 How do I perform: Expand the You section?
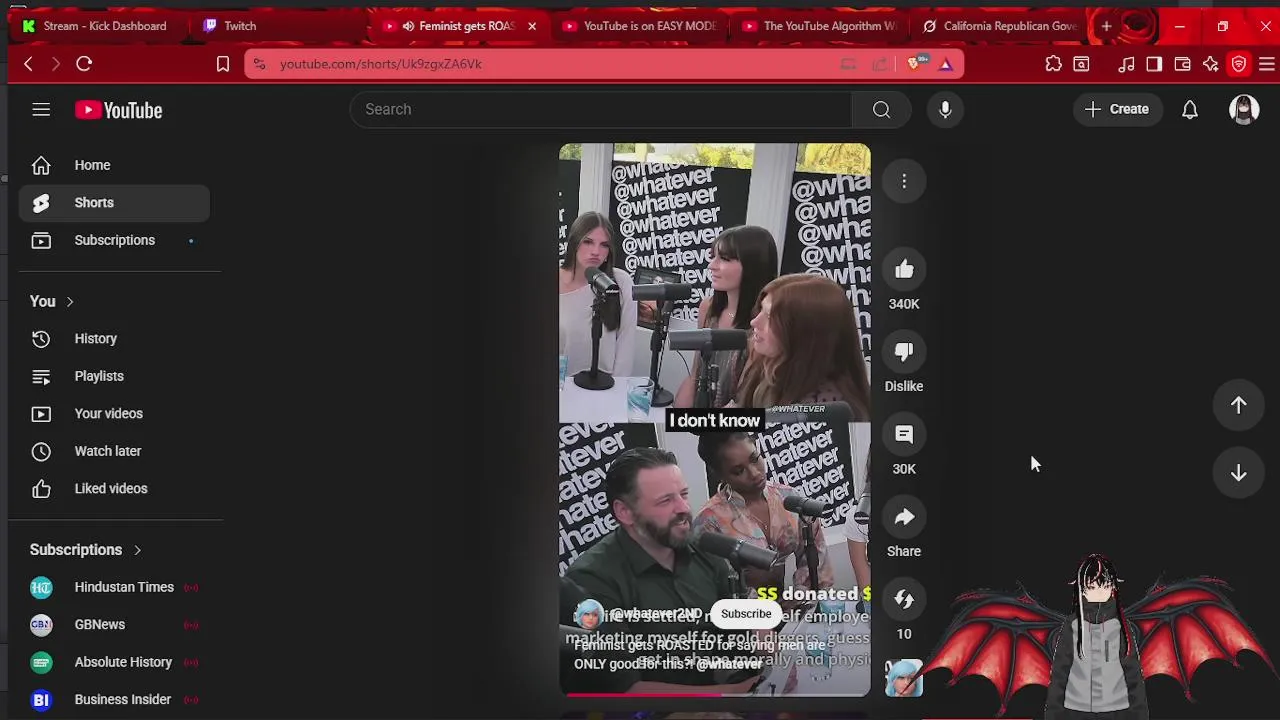click(52, 301)
